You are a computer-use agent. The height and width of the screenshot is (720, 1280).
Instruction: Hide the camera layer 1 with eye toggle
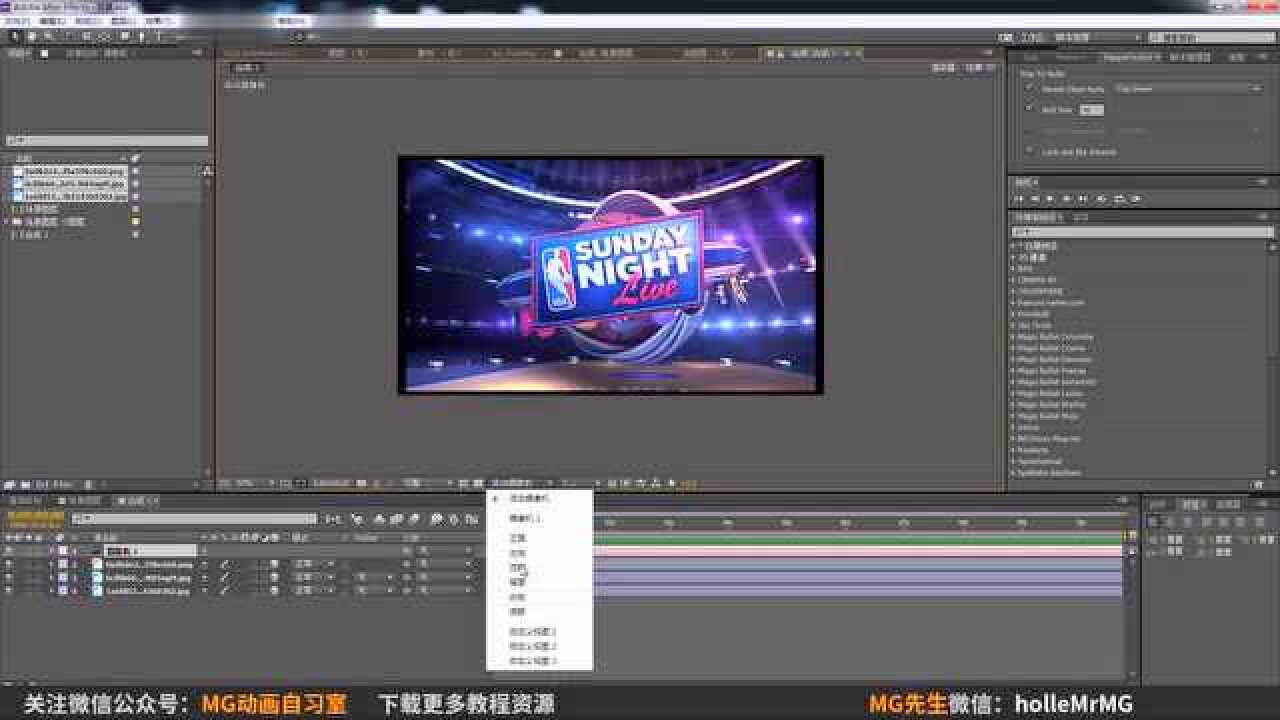click(9, 551)
